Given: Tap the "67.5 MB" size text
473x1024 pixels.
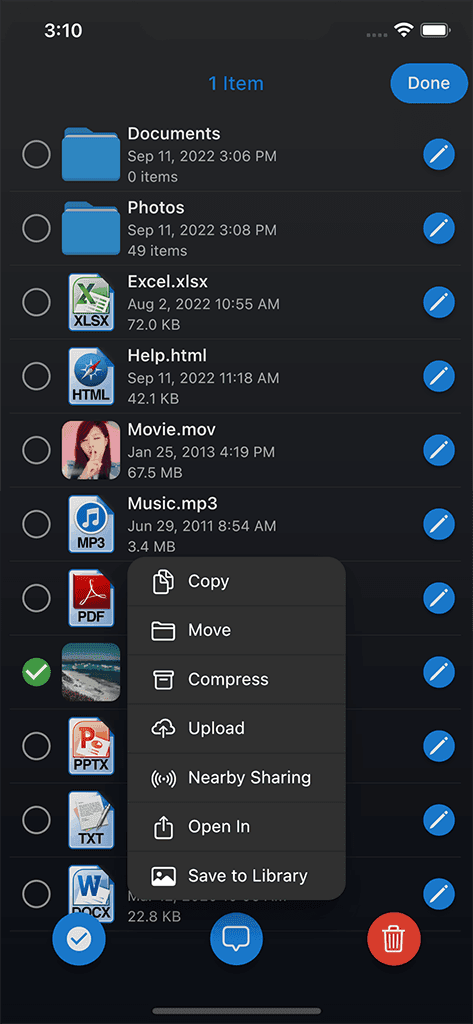Looking at the screenshot, I should click(x=155, y=472).
